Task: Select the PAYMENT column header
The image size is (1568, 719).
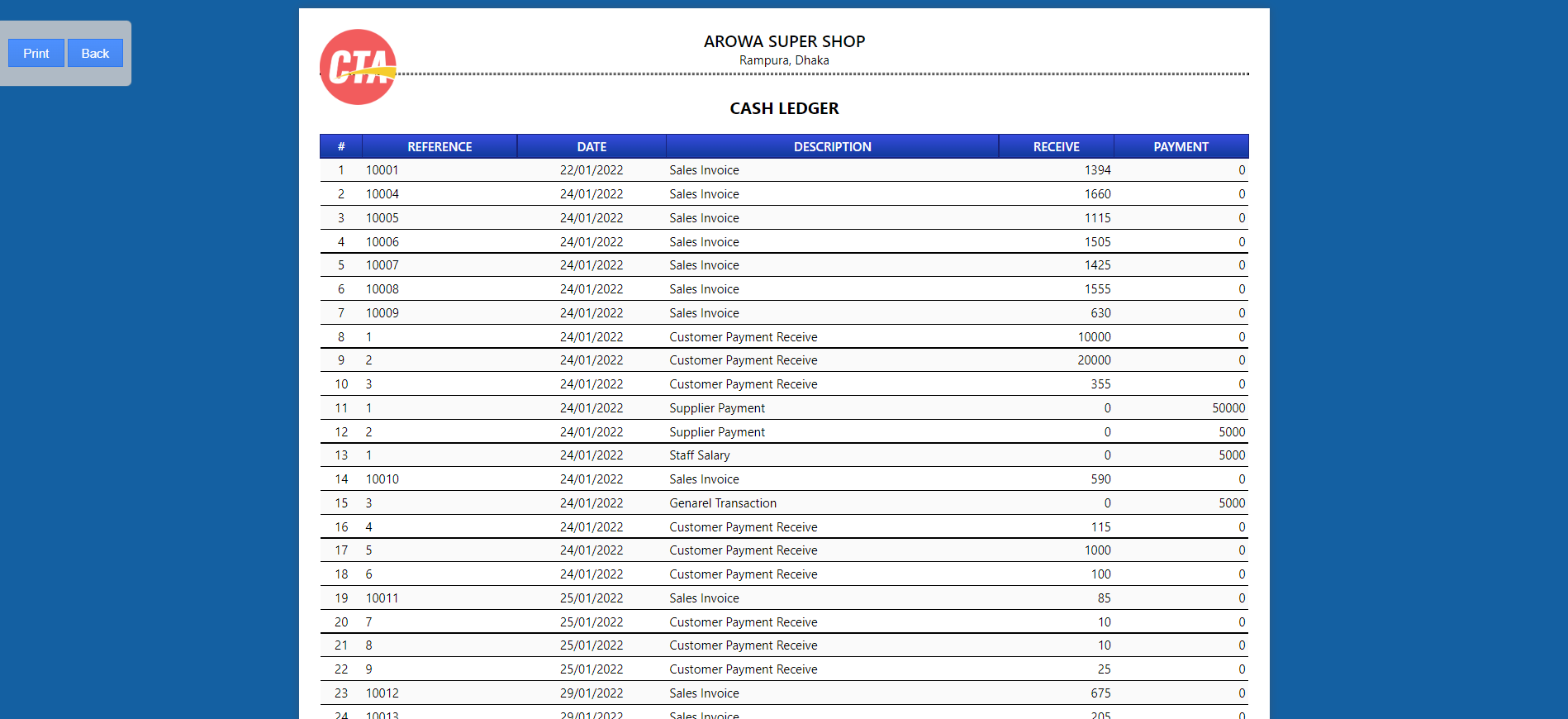Action: (x=1181, y=146)
